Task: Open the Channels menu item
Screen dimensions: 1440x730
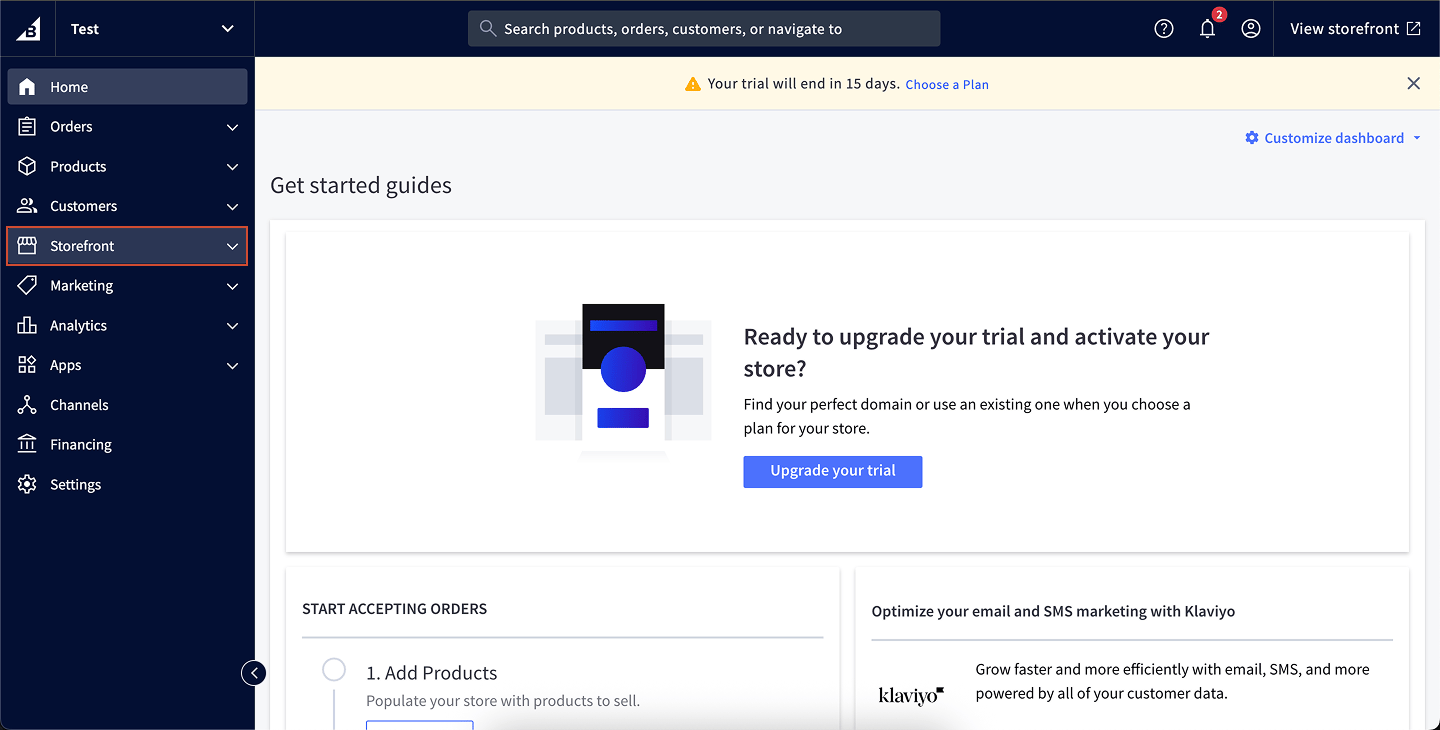Action: point(127,405)
